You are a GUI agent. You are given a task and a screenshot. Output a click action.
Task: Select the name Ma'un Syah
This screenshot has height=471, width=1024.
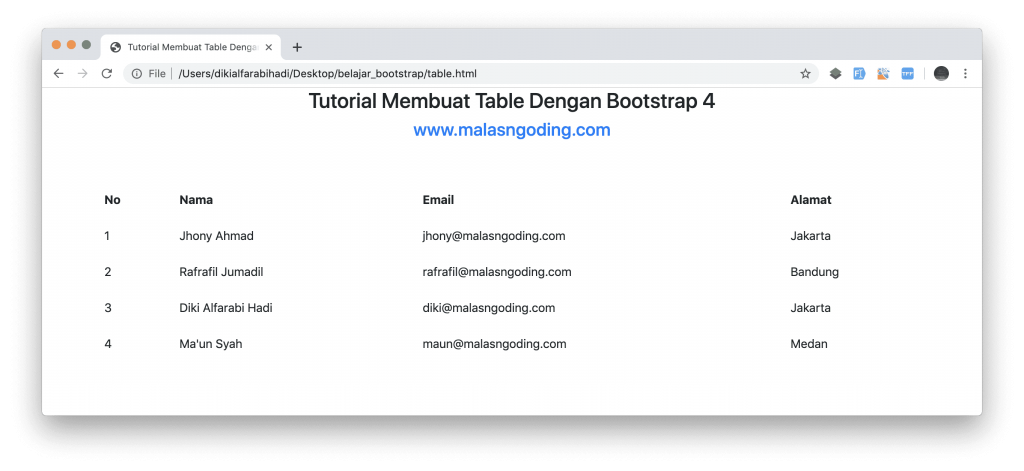pyautogui.click(x=211, y=344)
